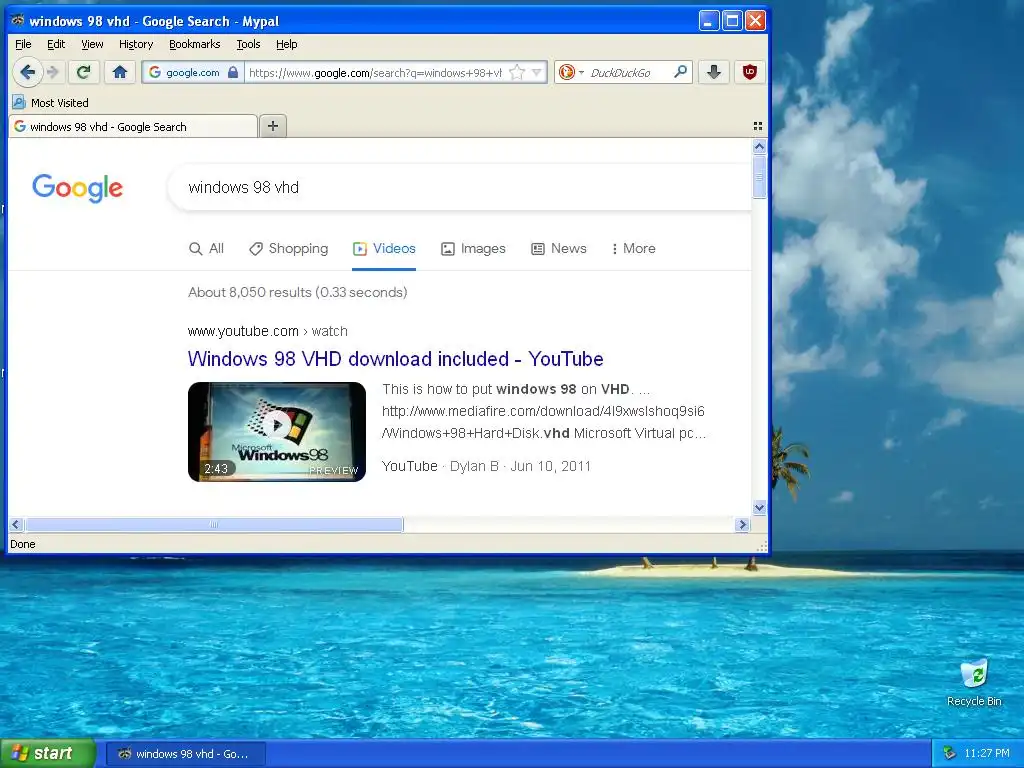The width and height of the screenshot is (1024, 768).
Task: Click the 'Done' status bar text
Action: [23, 544]
